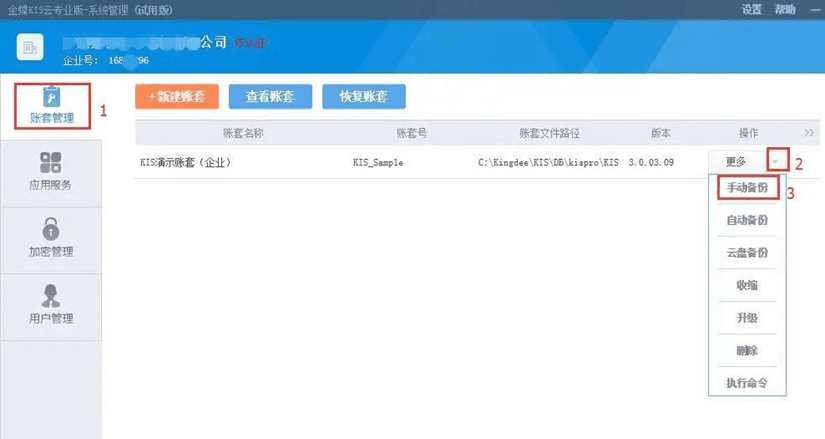Open 加密管理 lock icon
Screen dimensions: 825x439
tap(51, 230)
